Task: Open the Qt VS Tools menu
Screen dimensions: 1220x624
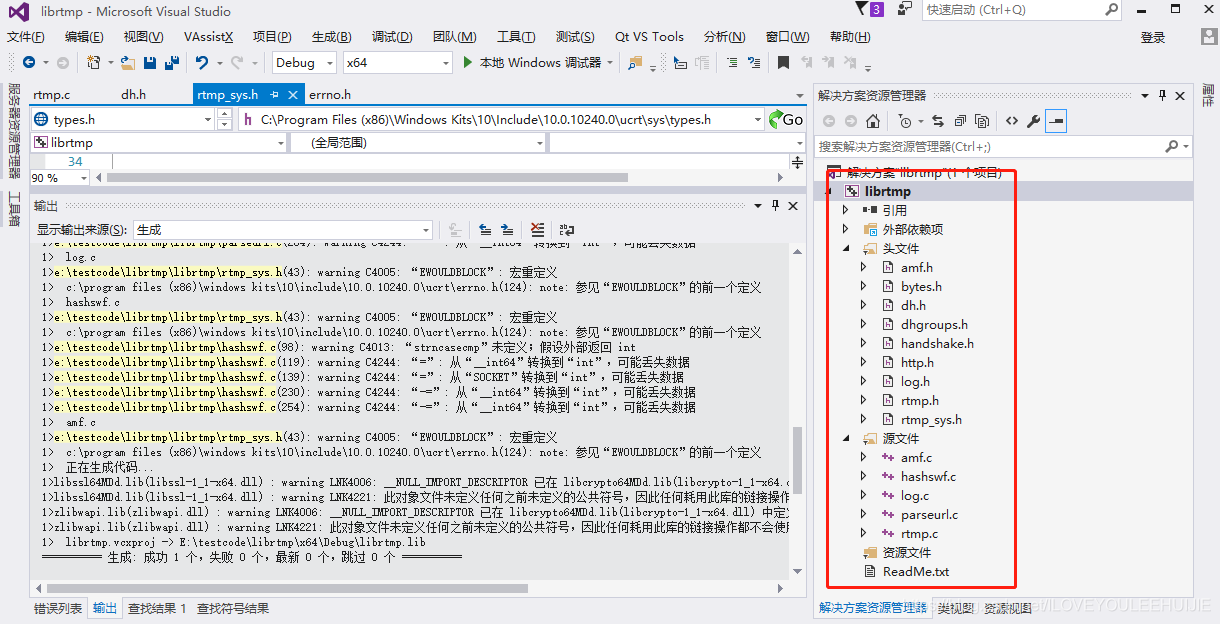Action: (x=648, y=36)
